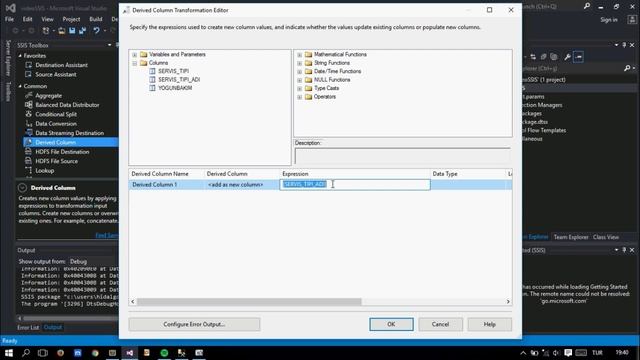The image size is (640, 360).
Task: Click the Destination Assistant icon in SSIS Toolbox
Action: [x=29, y=65]
